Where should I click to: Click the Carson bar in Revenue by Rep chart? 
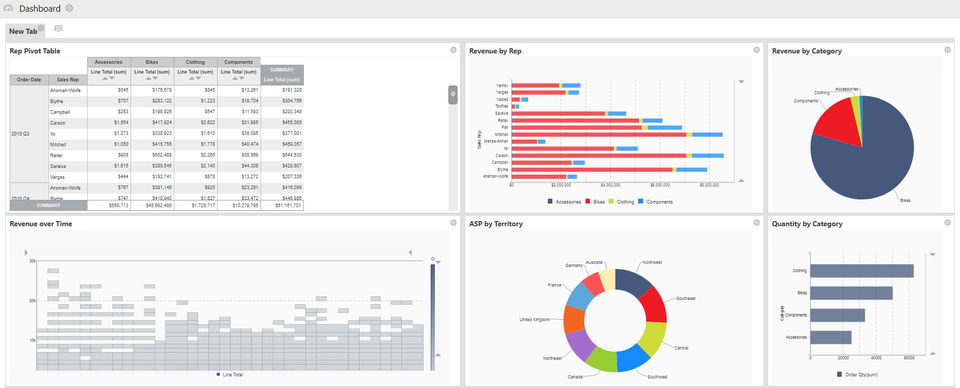click(x=618, y=155)
